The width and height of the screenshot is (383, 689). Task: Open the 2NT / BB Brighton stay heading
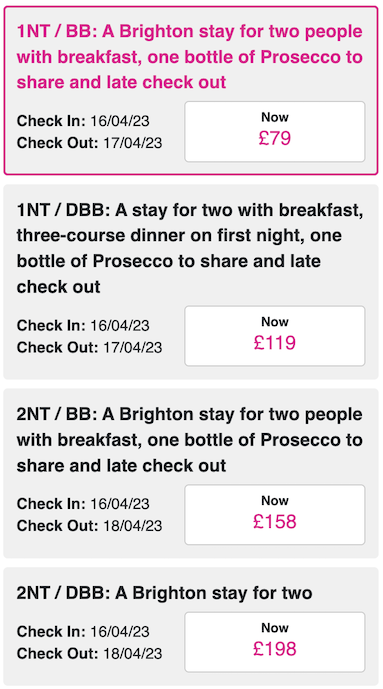coord(190,440)
